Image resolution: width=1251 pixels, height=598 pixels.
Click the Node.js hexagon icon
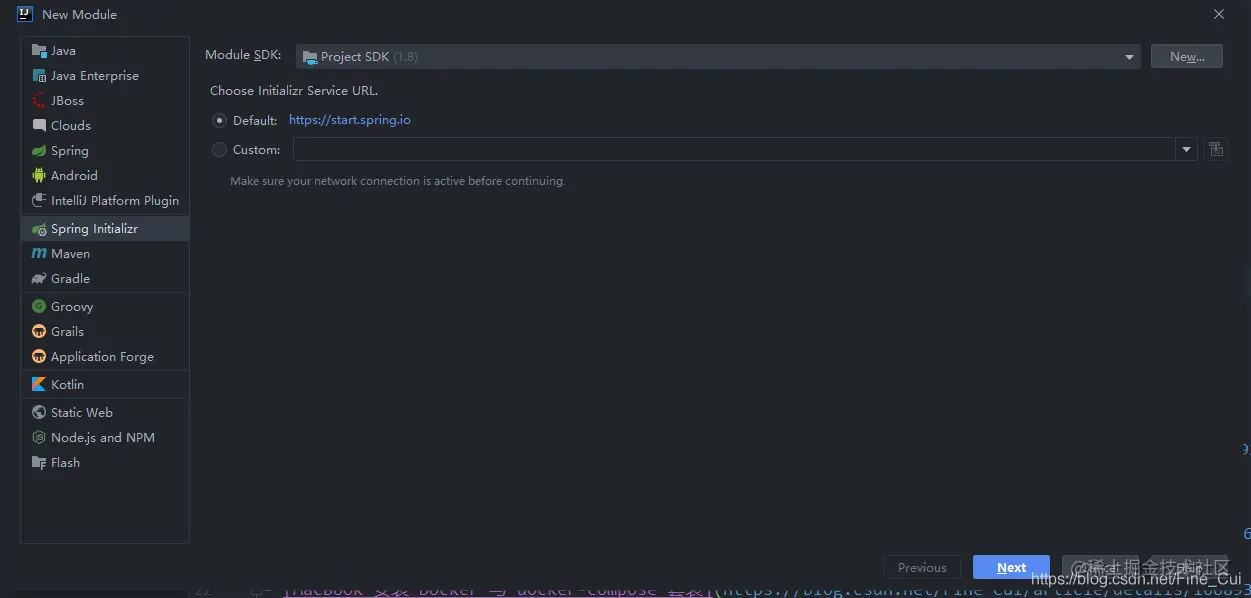[x=39, y=438]
